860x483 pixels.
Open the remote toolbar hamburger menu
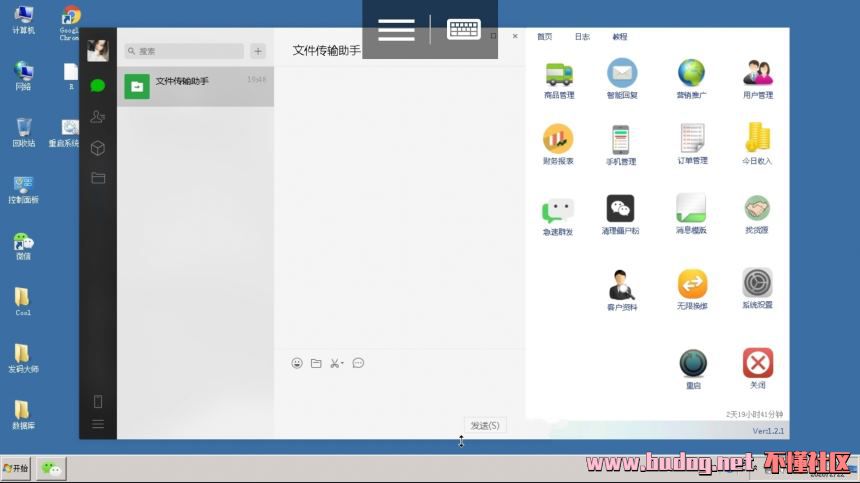click(x=397, y=30)
